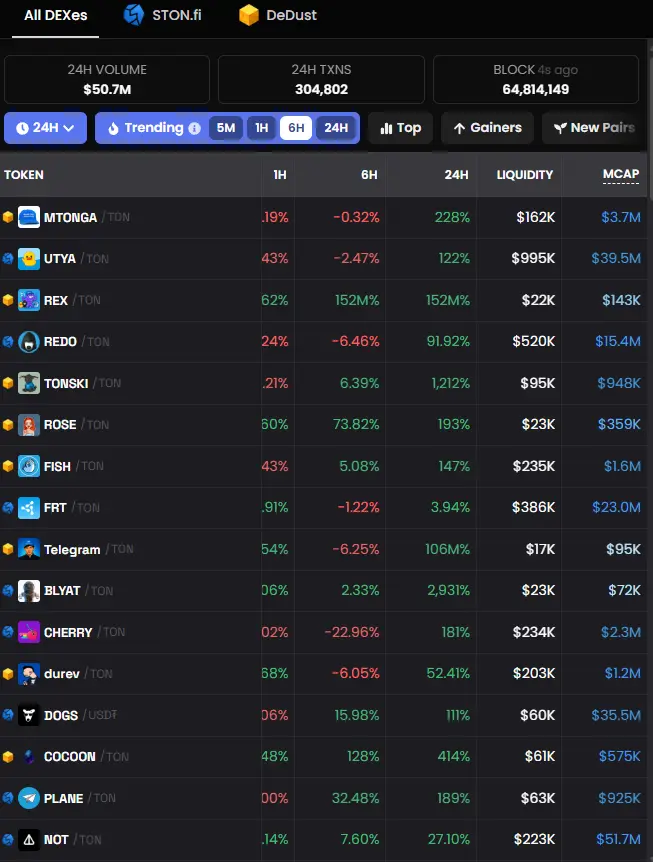Click the STON.fi DEX badge beside REDO
Viewport: 653px width, 862px height.
point(8,341)
